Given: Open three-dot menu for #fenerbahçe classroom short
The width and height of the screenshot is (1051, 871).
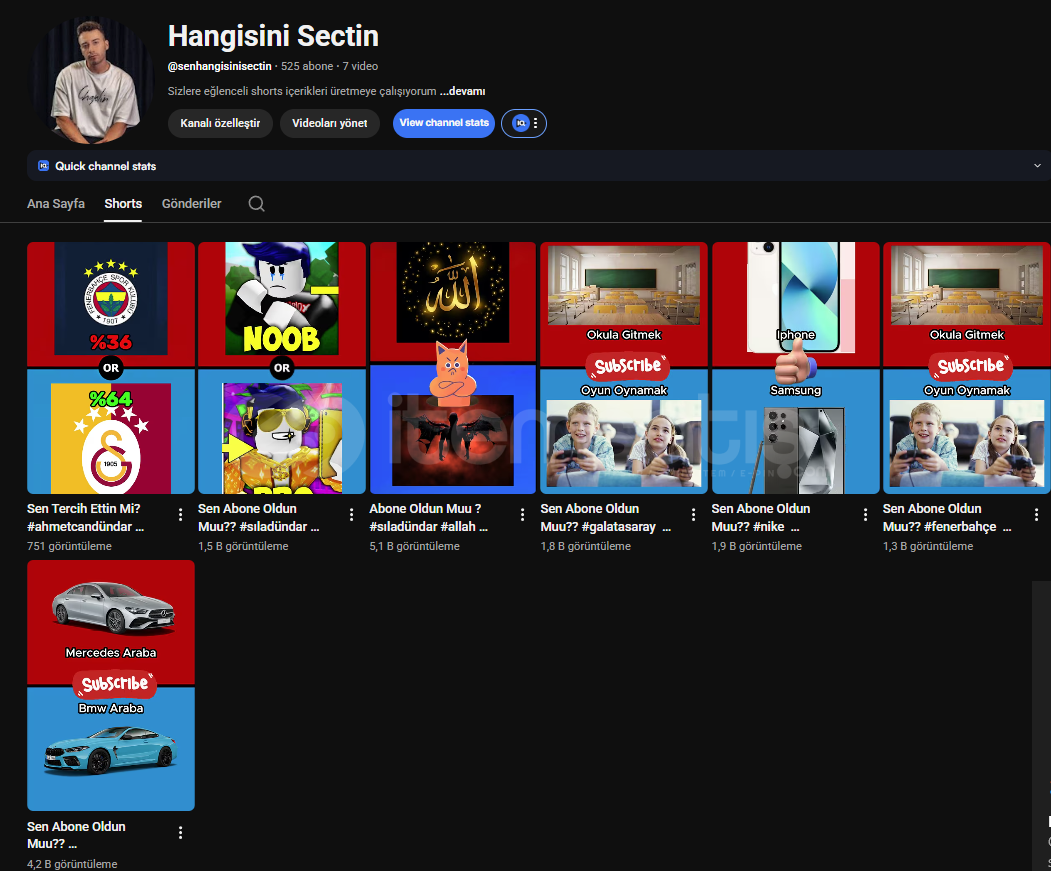Looking at the screenshot, I should point(1036,515).
